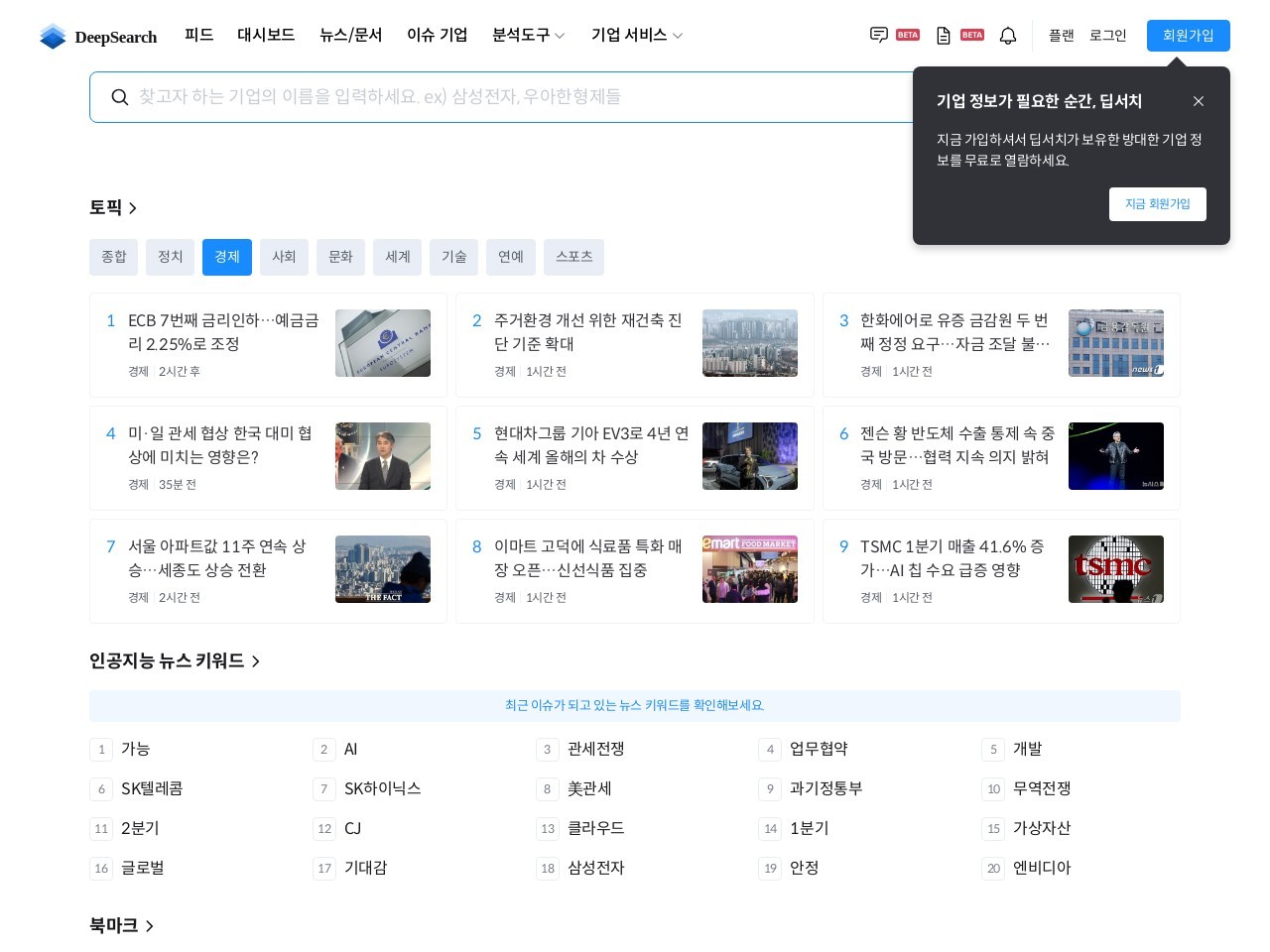The image size is (1270, 952).
Task: Click the 지금 회원가입 button
Action: point(1158,204)
